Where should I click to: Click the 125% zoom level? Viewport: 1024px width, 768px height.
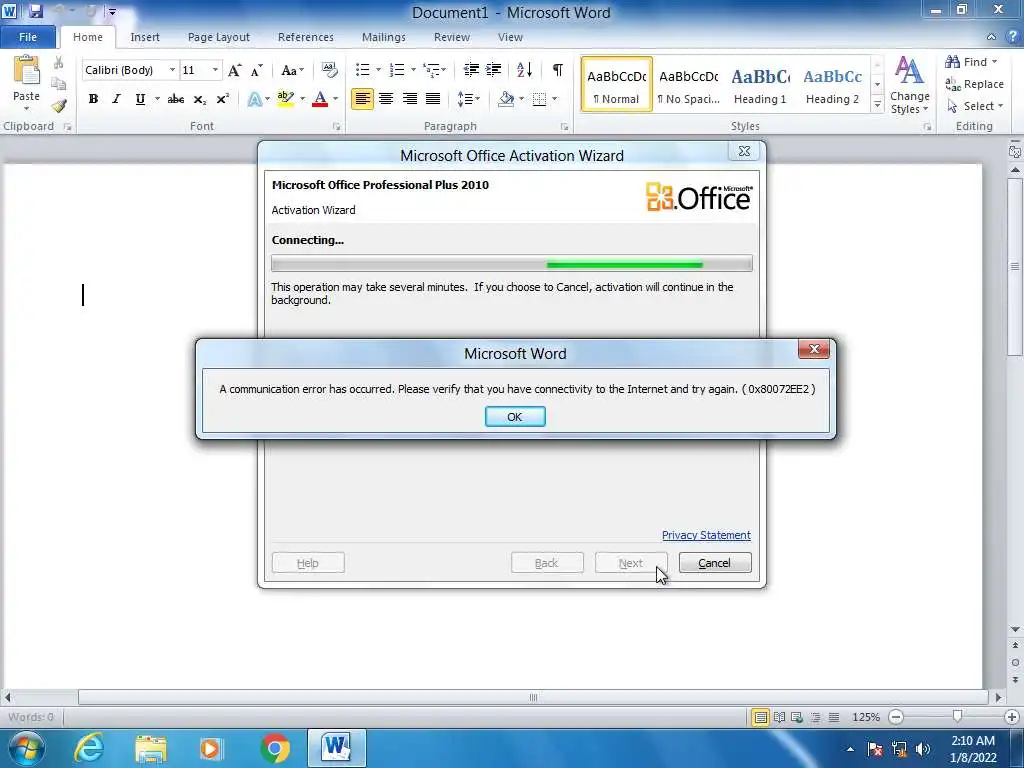coord(866,717)
